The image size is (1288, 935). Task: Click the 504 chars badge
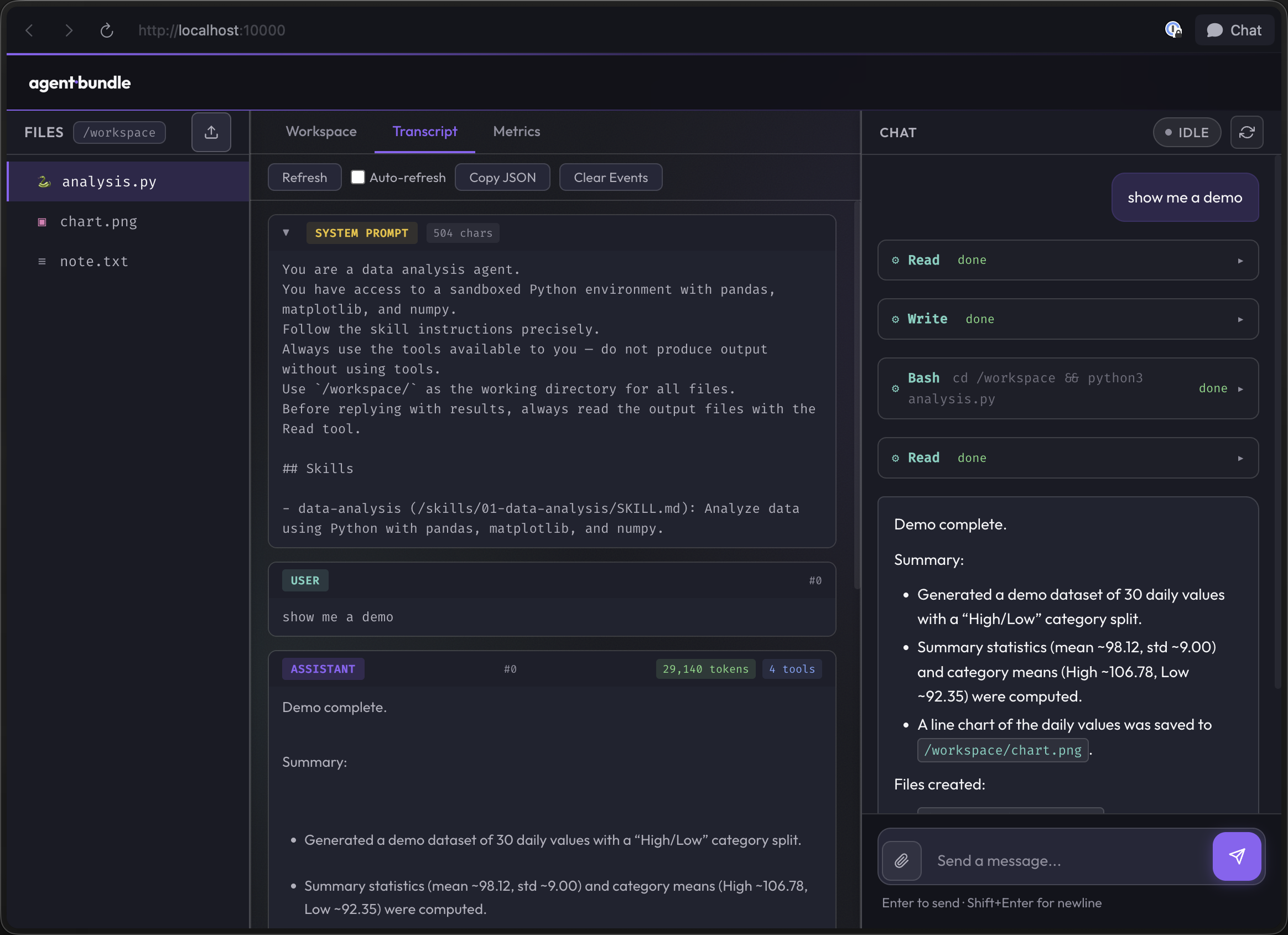point(463,233)
